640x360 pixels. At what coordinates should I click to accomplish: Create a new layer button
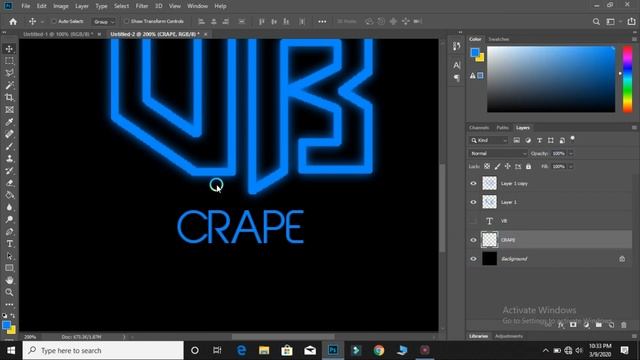tap(611, 325)
